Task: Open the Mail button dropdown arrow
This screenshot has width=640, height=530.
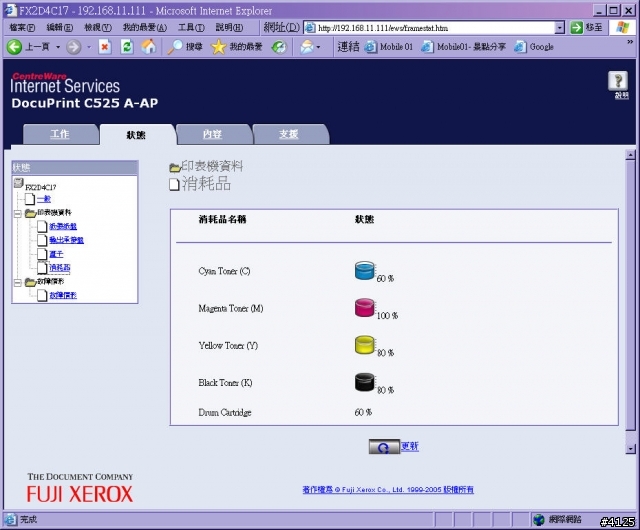Action: point(318,47)
